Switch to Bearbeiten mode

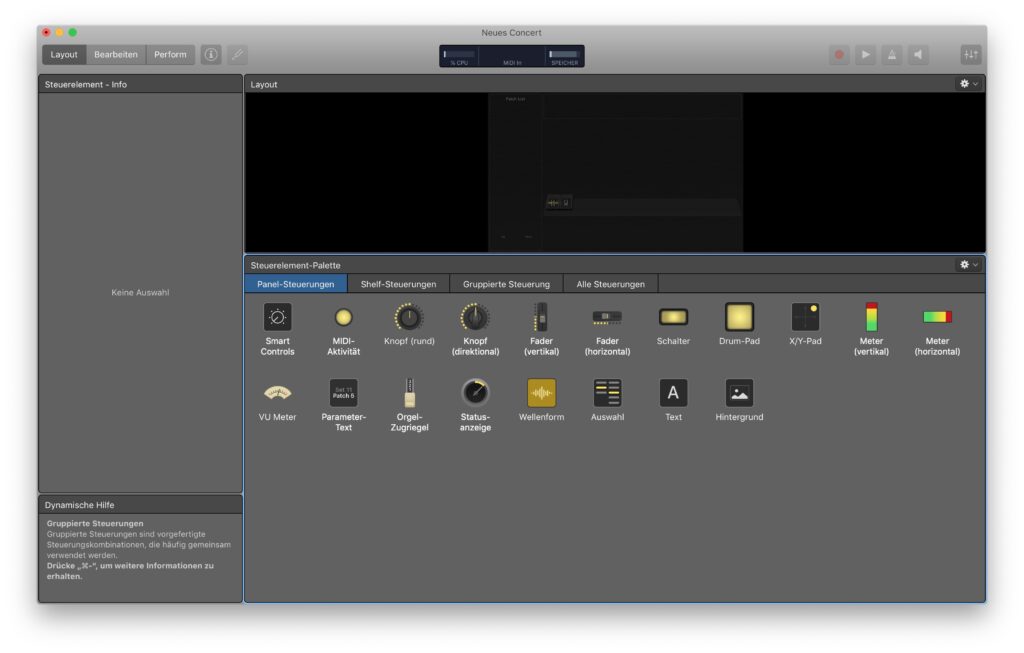pyautogui.click(x=116, y=55)
